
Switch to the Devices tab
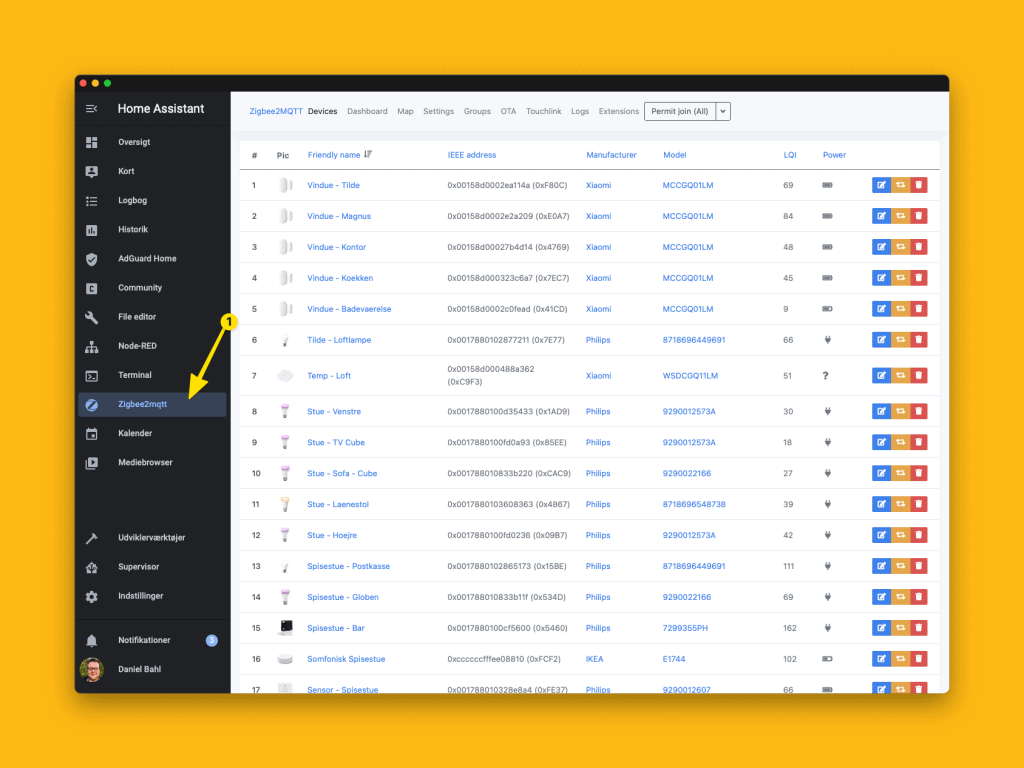[322, 111]
